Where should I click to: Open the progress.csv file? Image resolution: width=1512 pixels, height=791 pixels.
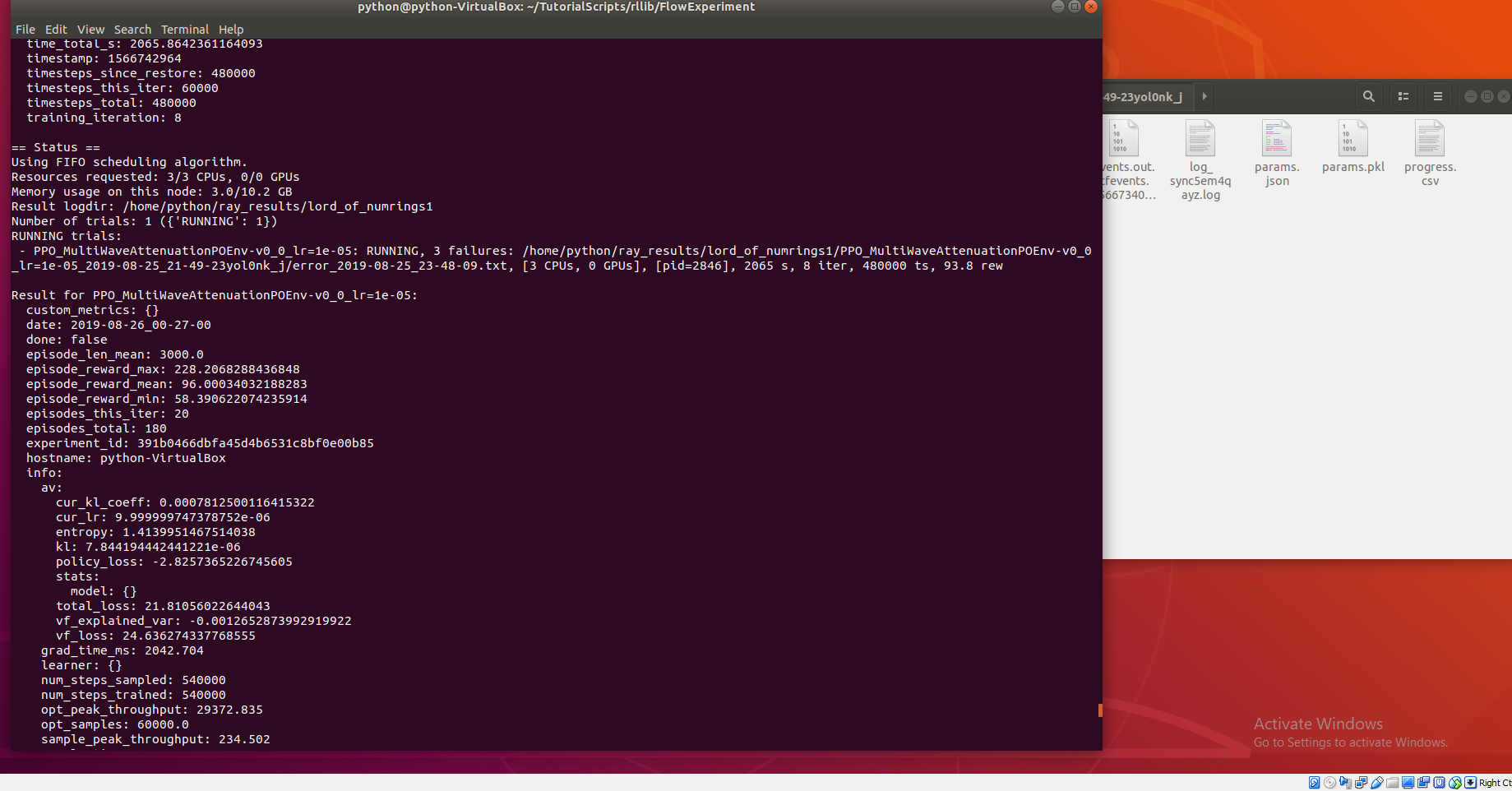1429,152
